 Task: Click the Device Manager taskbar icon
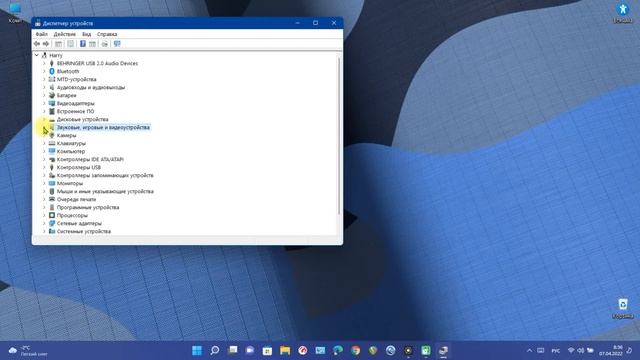point(443,350)
